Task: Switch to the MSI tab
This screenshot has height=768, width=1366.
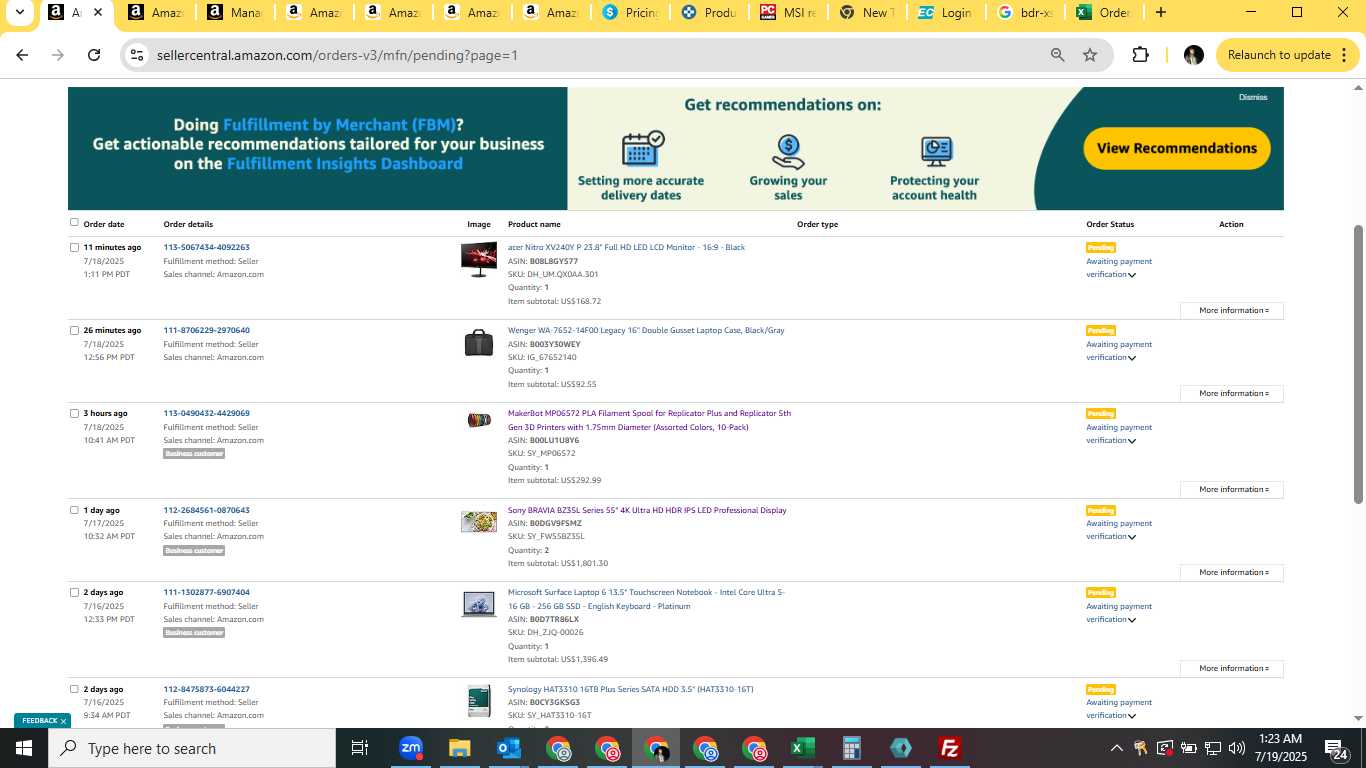Action: [x=788, y=13]
